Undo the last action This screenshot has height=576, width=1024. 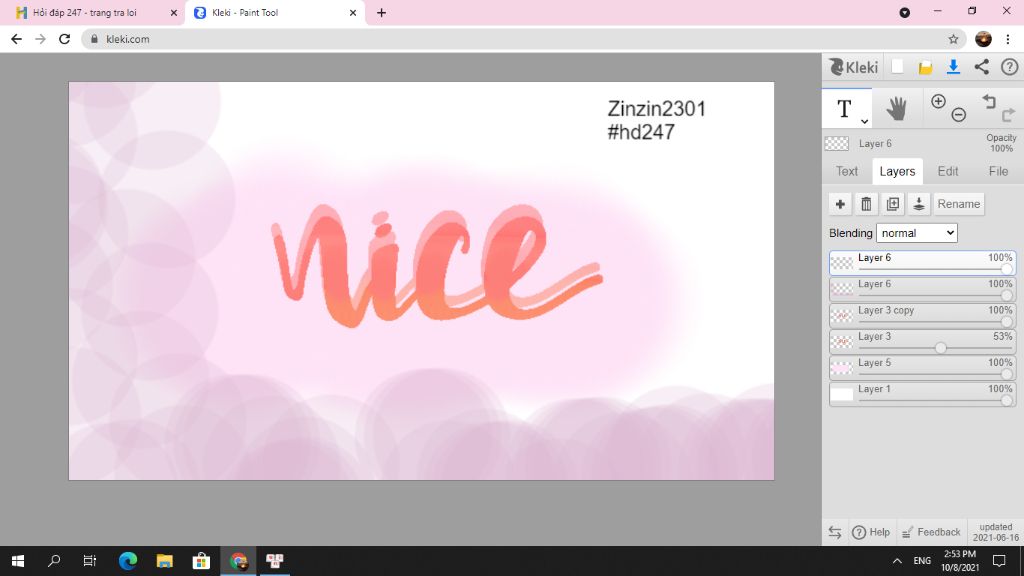989,101
